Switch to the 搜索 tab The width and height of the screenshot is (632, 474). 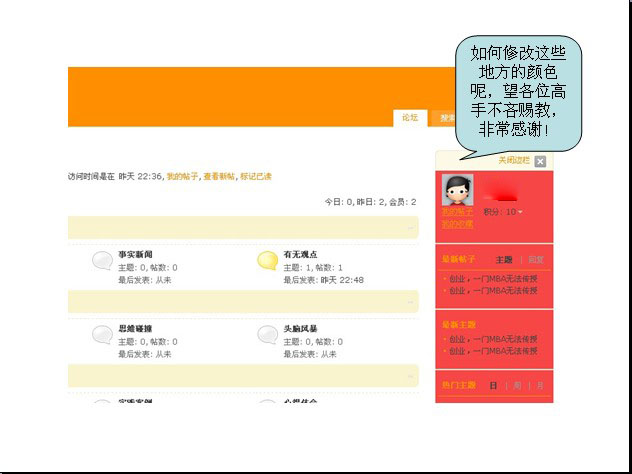tap(443, 118)
